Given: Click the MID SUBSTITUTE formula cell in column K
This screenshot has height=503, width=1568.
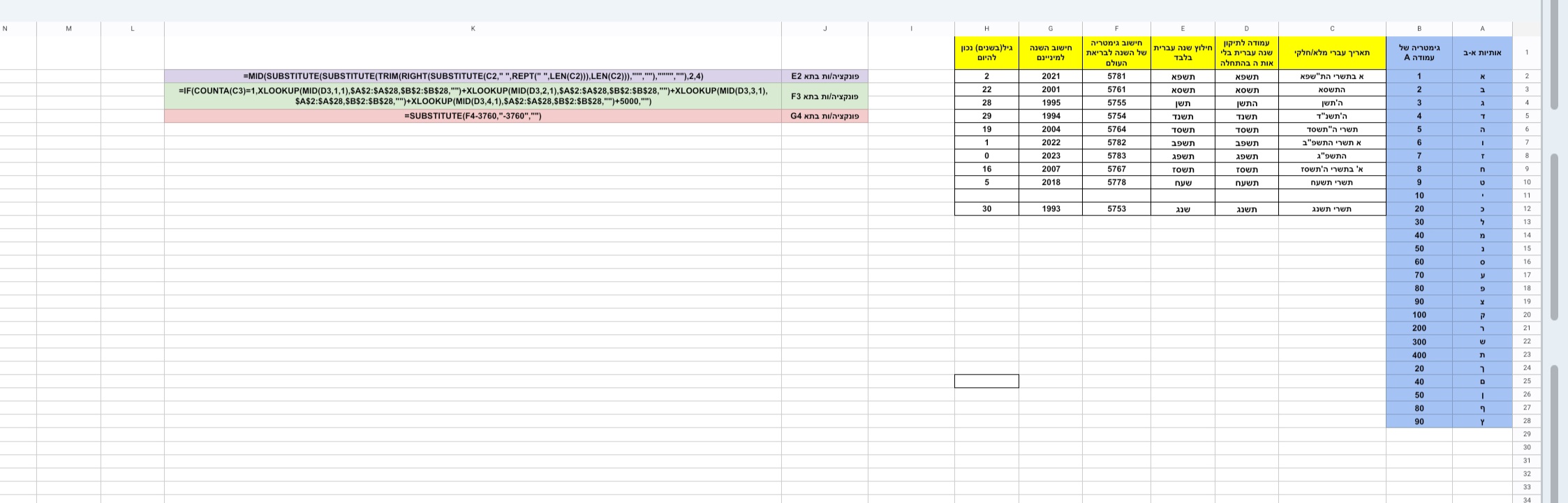Looking at the screenshot, I should point(473,76).
